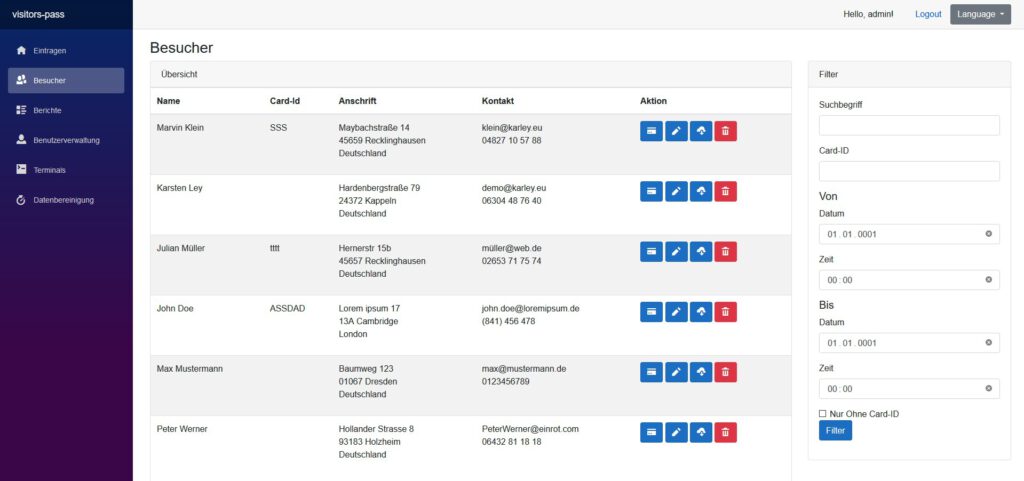
Task: Open card button for Max Mustermann
Action: coord(651,372)
